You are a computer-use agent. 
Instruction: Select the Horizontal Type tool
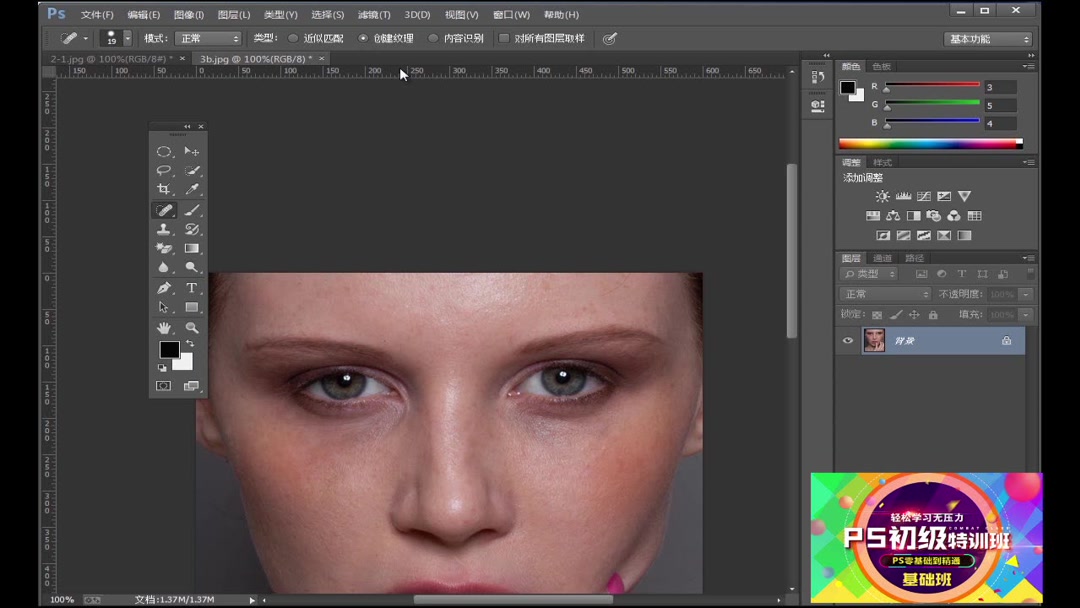pos(192,288)
